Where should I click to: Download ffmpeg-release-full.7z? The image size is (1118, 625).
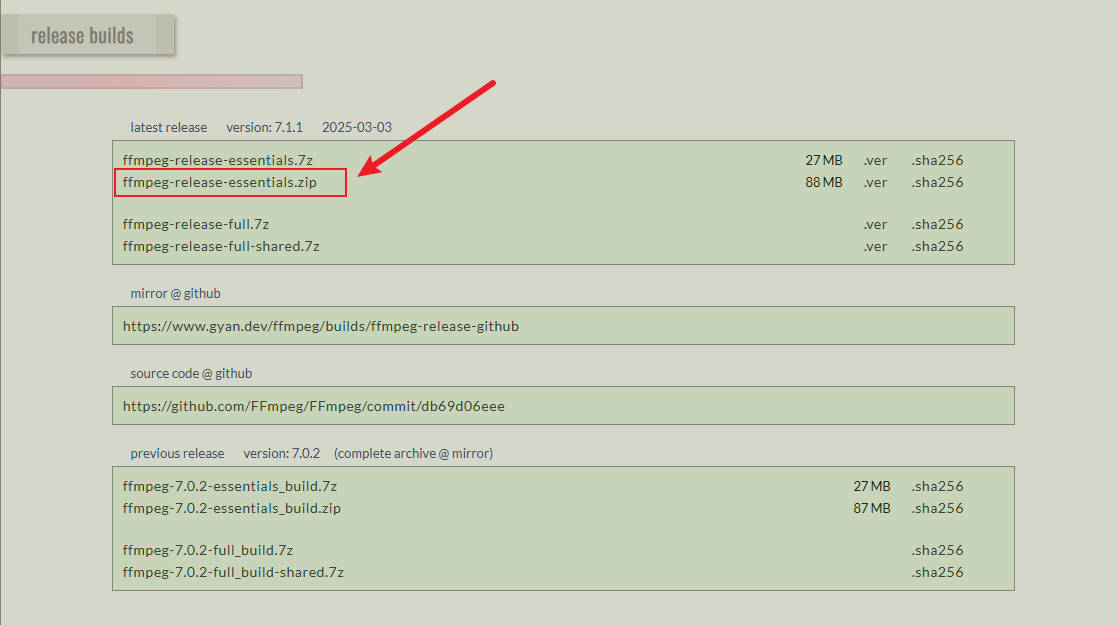(x=195, y=224)
